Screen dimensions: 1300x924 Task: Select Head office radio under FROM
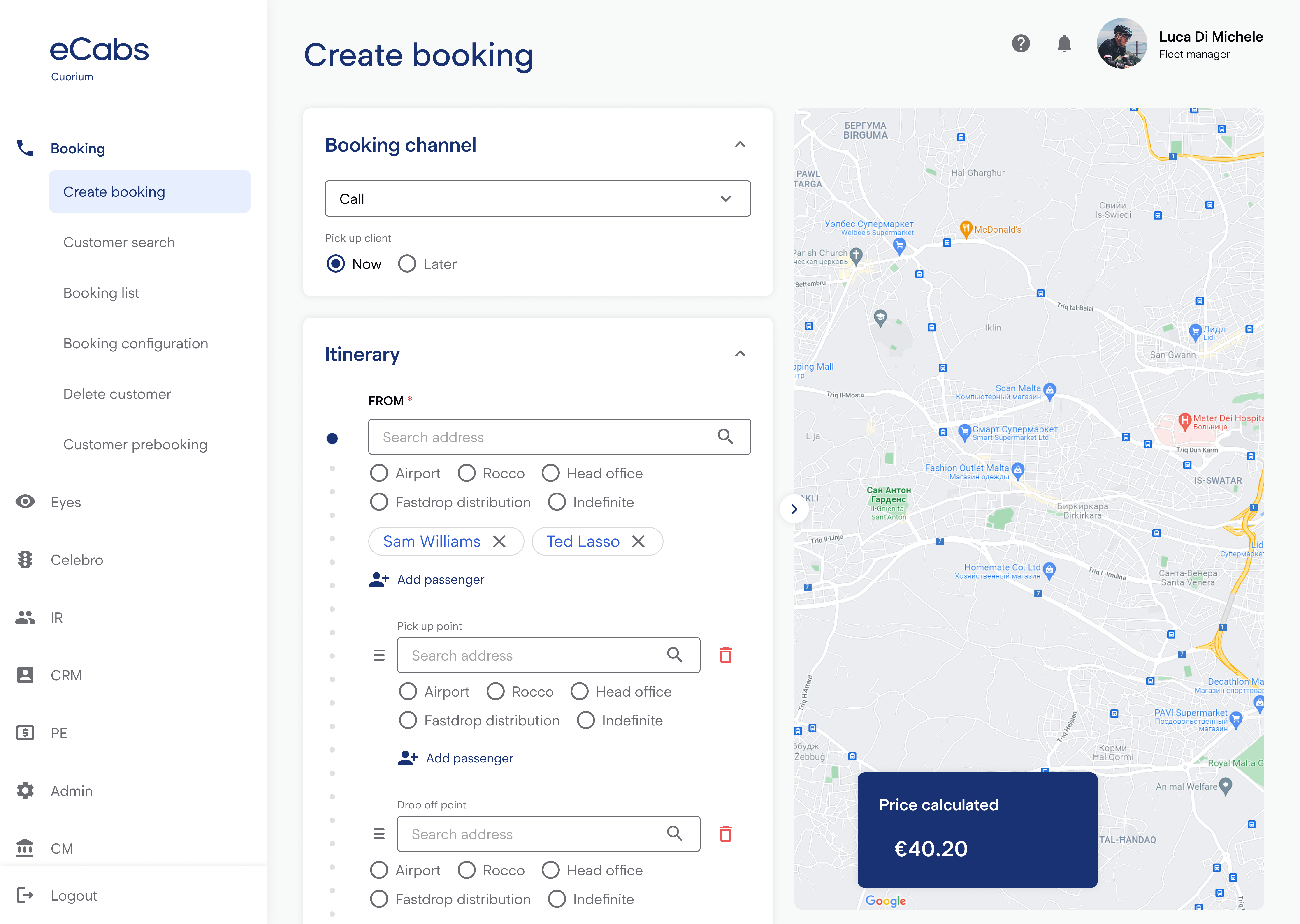coord(550,473)
